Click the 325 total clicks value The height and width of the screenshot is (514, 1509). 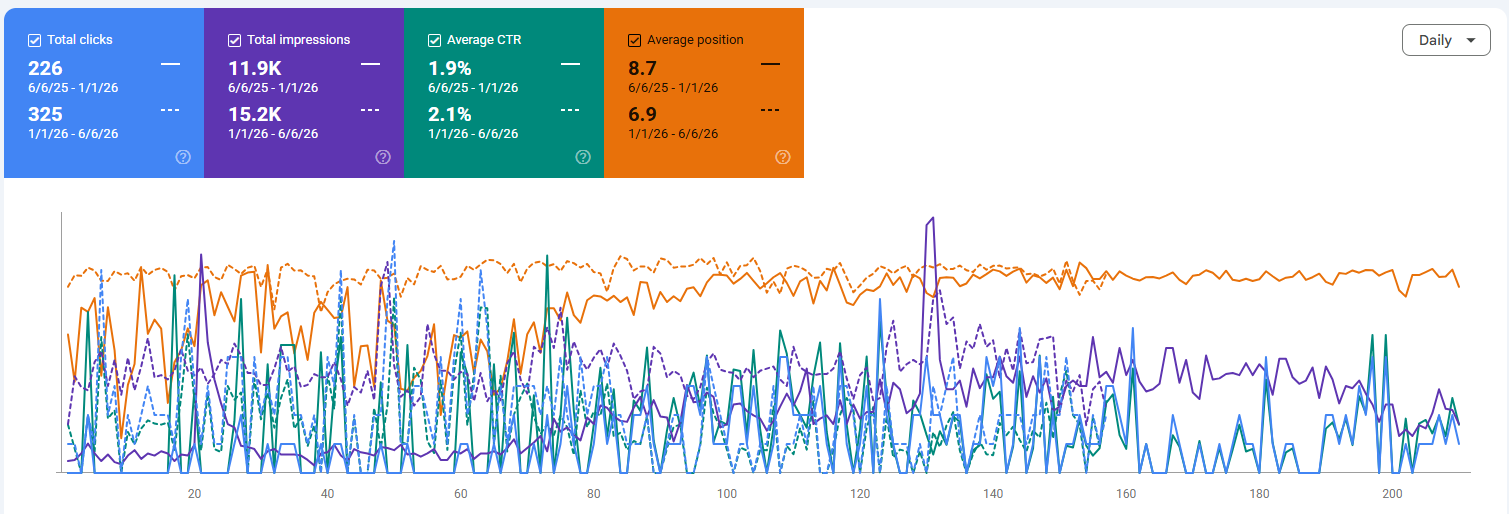(45, 115)
